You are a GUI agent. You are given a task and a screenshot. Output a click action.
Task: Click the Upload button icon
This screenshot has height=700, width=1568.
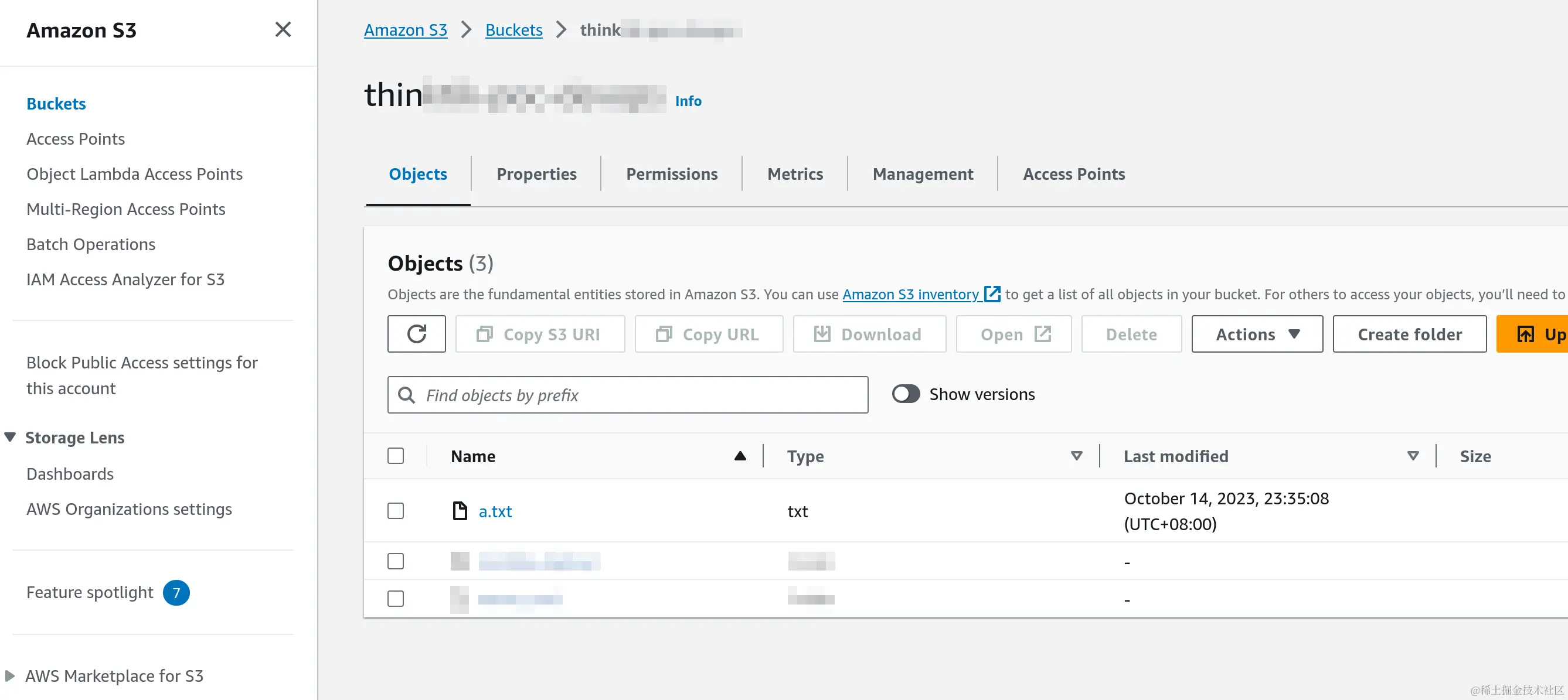[1525, 334]
